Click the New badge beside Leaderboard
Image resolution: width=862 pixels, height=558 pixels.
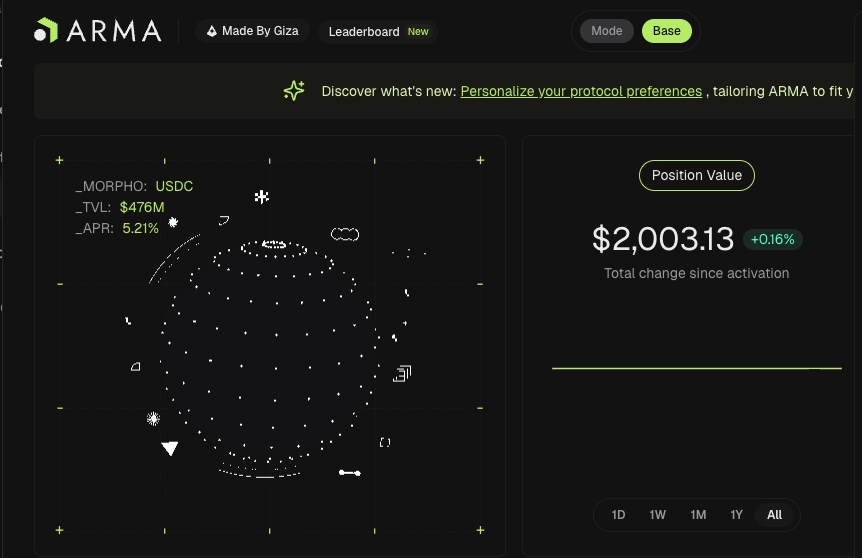418,32
